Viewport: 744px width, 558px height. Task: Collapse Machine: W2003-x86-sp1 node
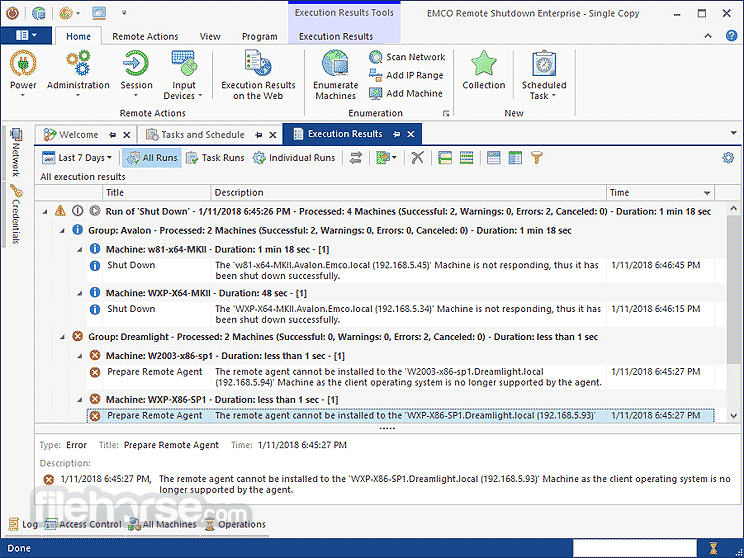(x=80, y=356)
